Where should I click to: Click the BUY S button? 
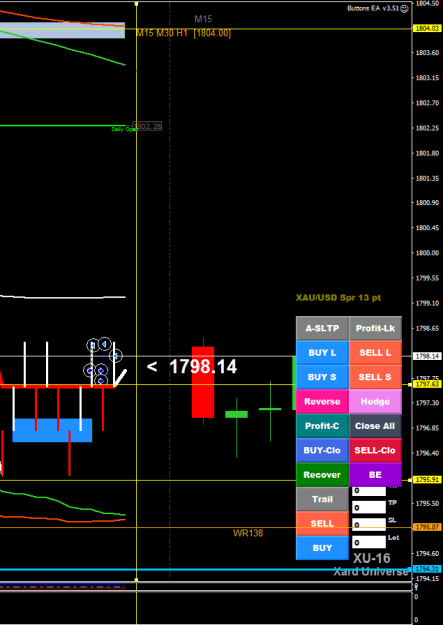pos(322,377)
